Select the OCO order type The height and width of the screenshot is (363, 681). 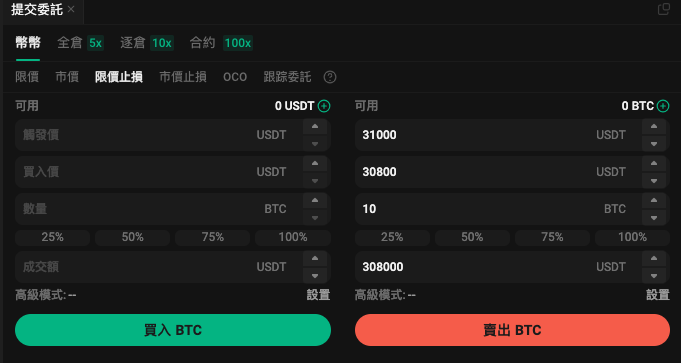point(235,77)
